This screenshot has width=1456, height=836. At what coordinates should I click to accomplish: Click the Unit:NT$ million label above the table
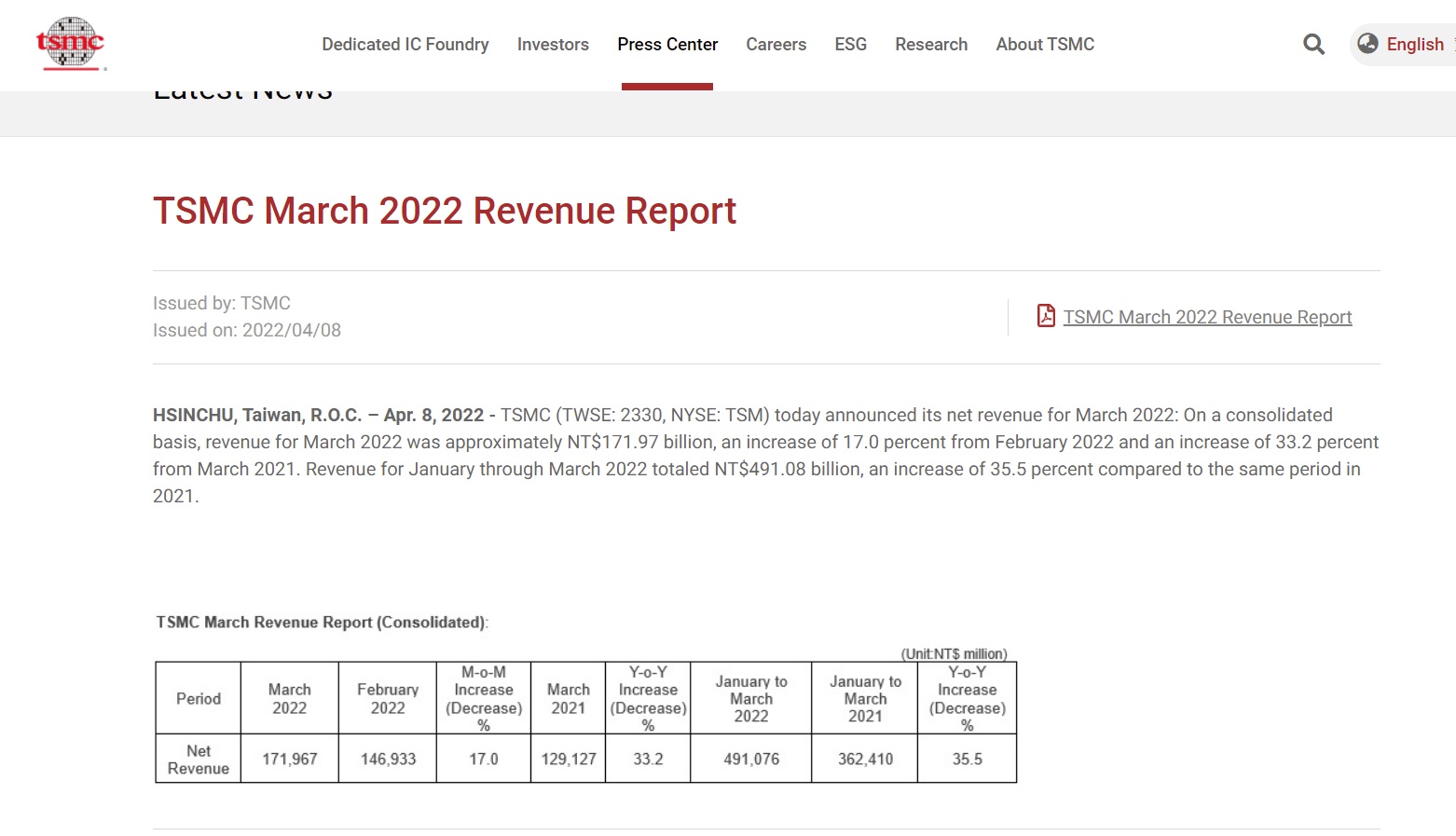click(952, 653)
